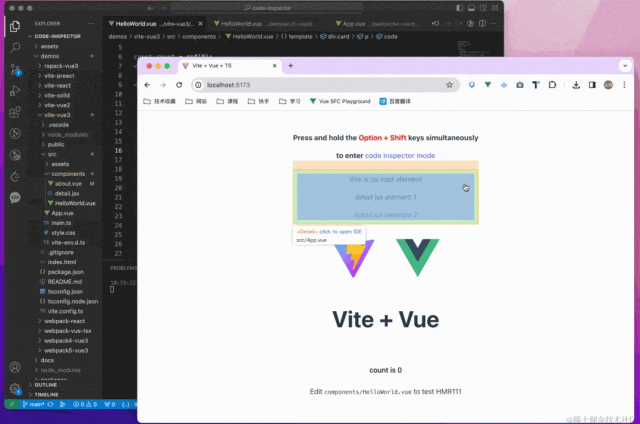Open the Run and Debug view
The height and width of the screenshot is (424, 640).
coord(15,89)
